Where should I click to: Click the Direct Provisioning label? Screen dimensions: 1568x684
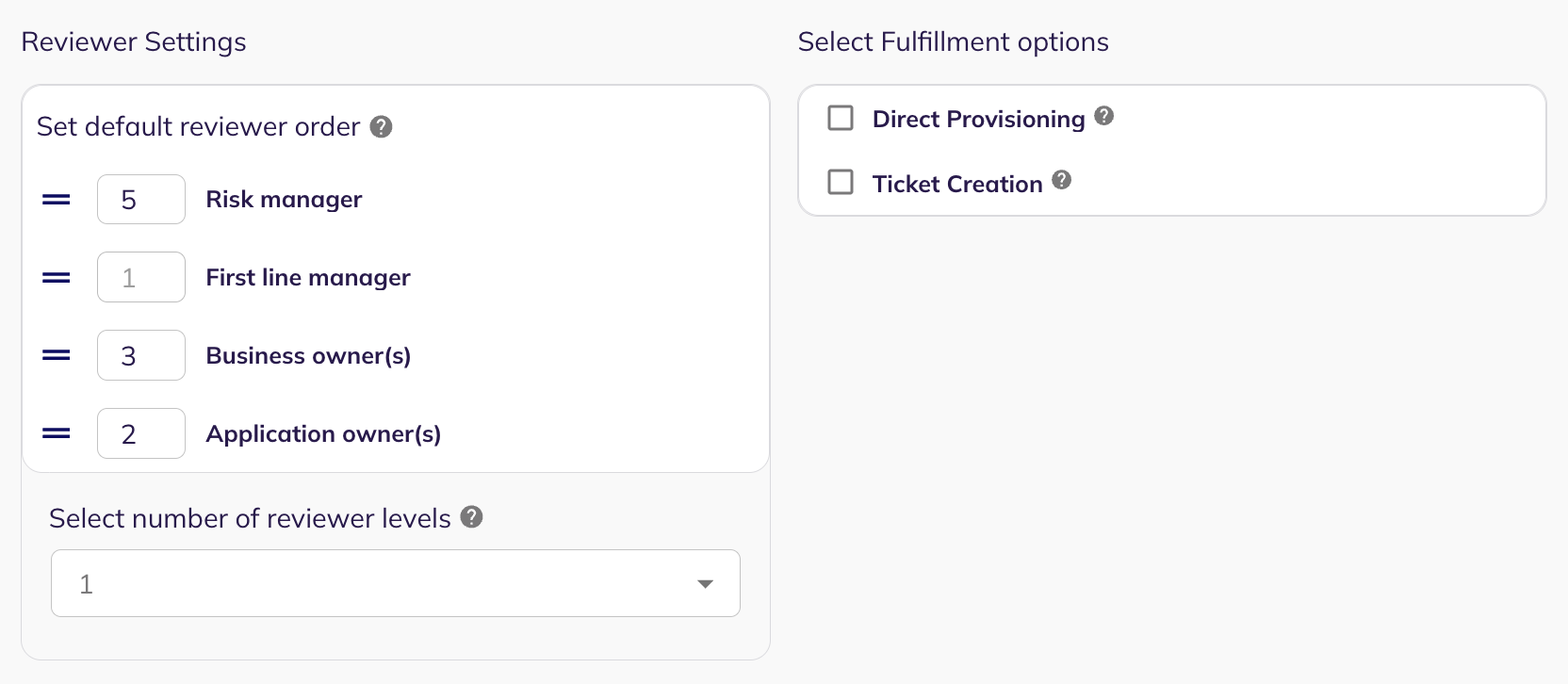click(x=979, y=119)
